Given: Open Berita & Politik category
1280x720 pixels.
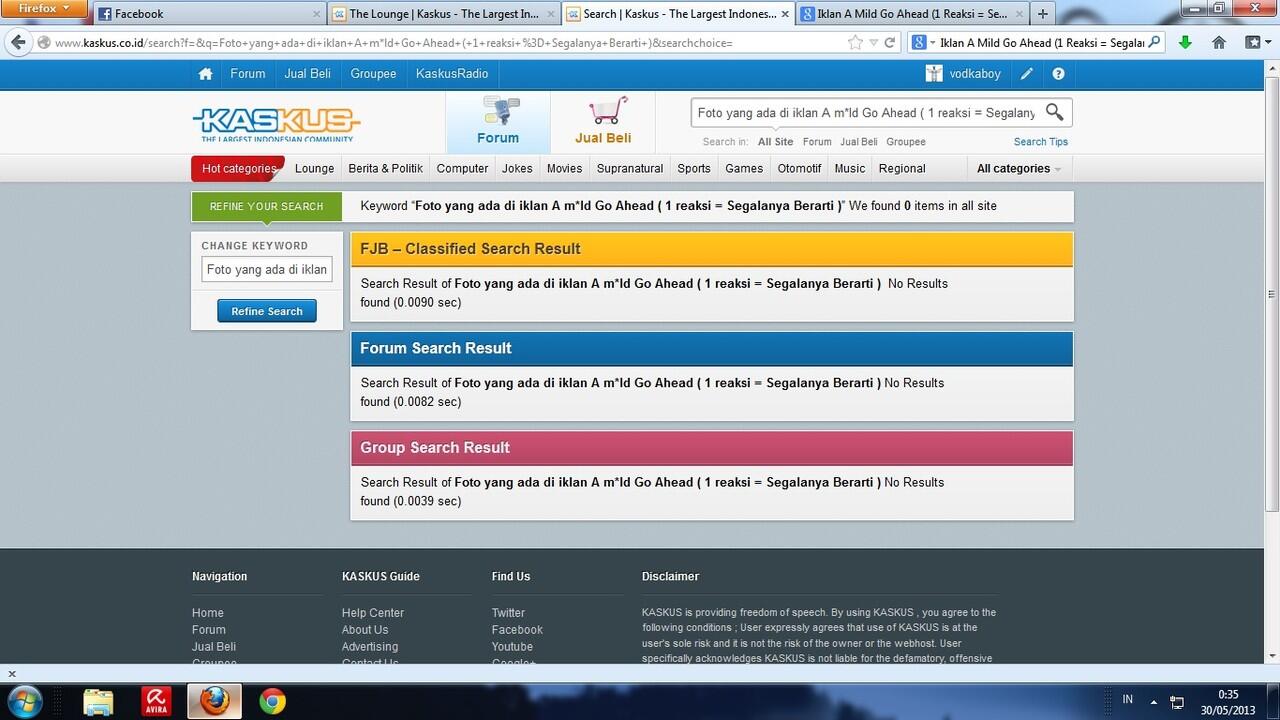Looking at the screenshot, I should 386,169.
